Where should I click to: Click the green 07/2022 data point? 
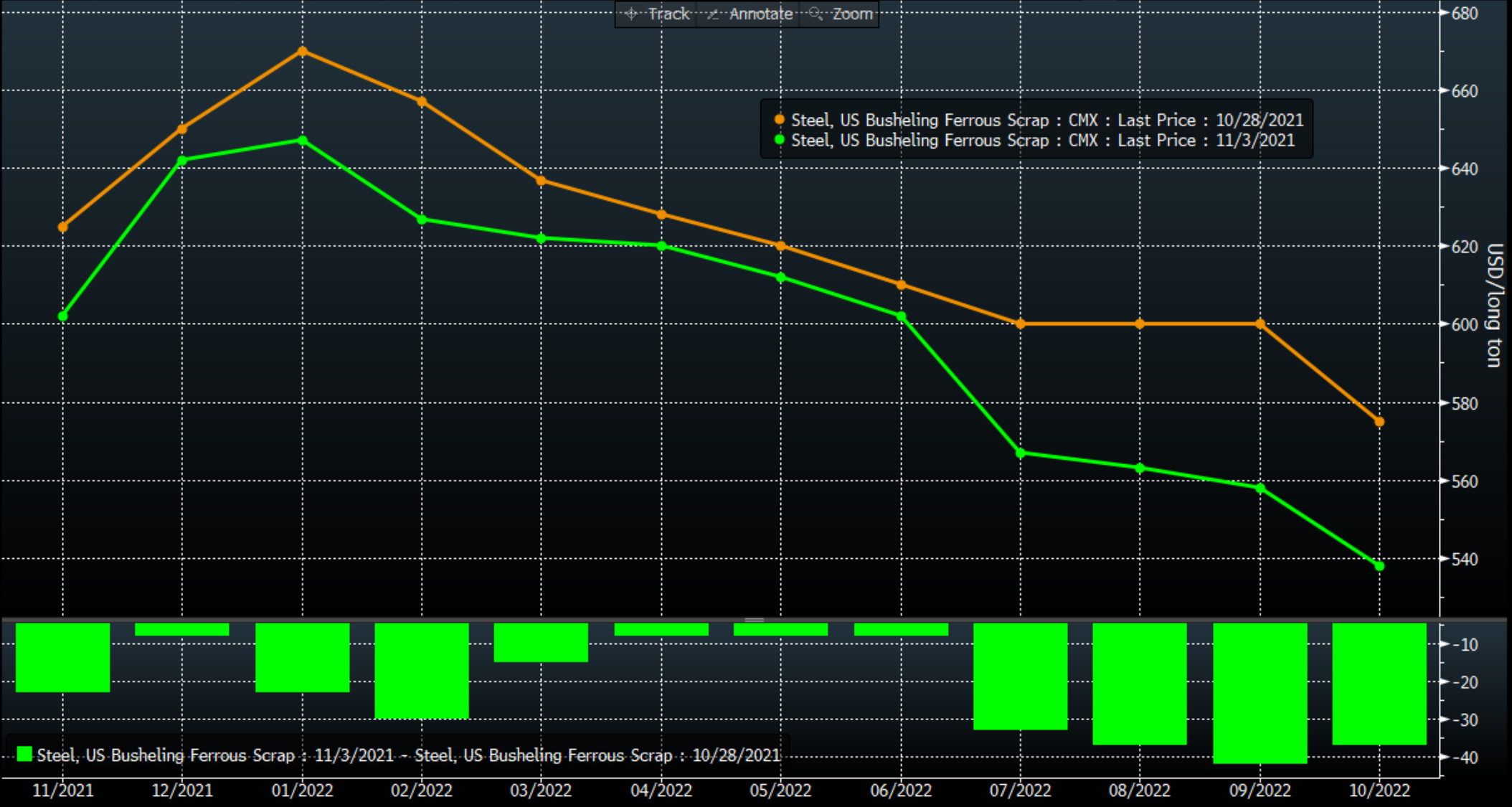tap(1021, 453)
